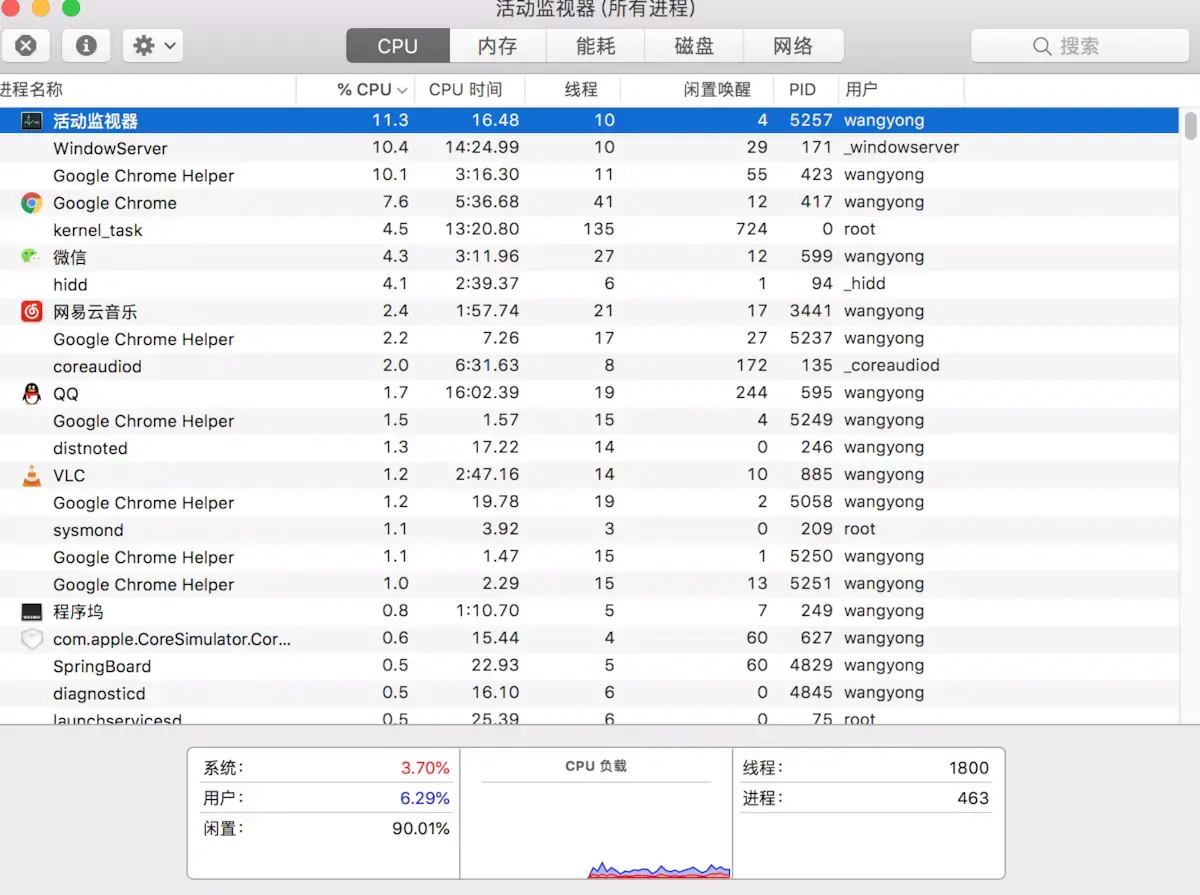1200x895 pixels.
Task: Sort by 闲置唤醒 column header
Action: tap(697, 89)
